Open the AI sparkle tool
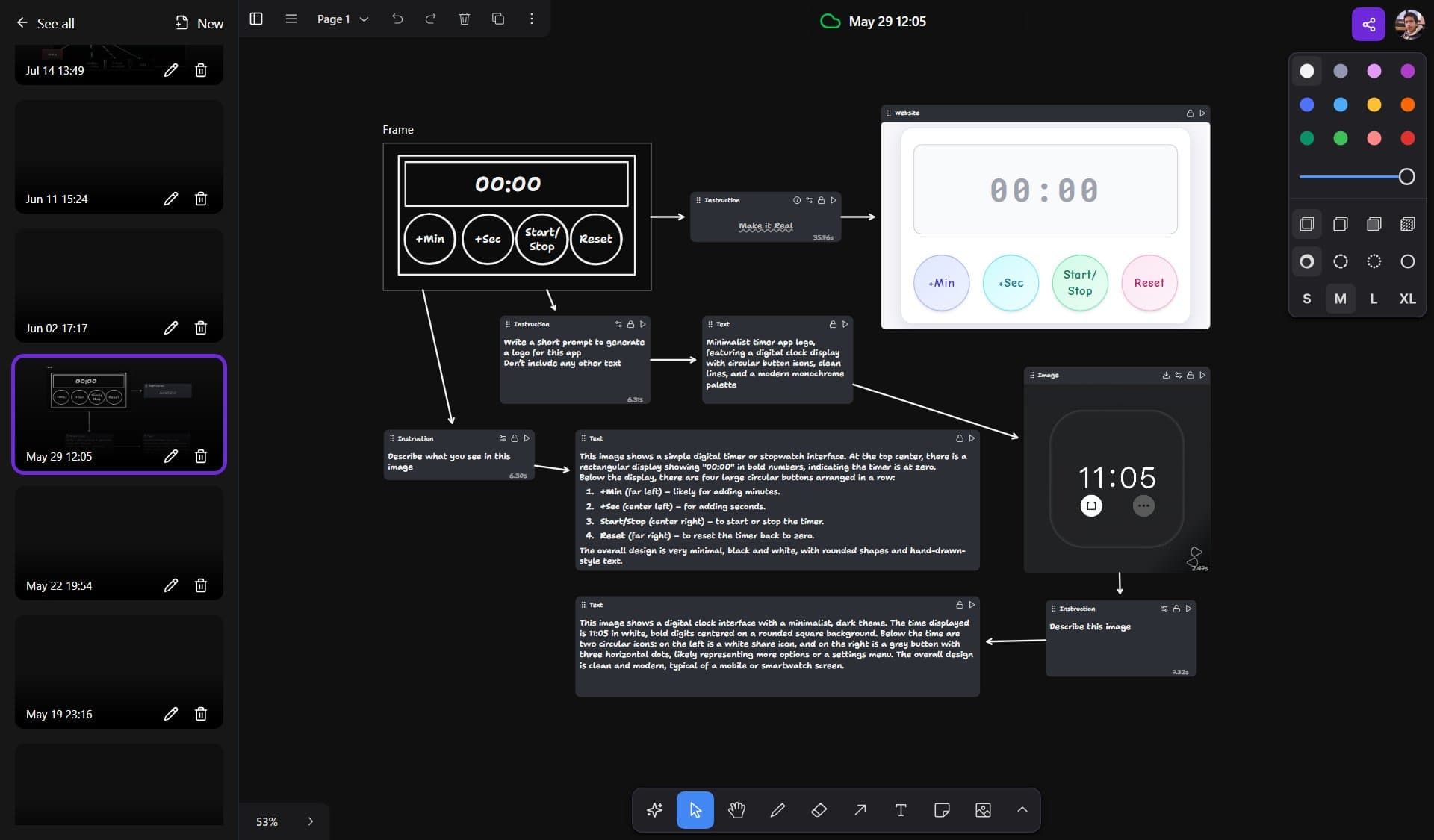Screen dimensions: 1434x840 tap(654, 810)
